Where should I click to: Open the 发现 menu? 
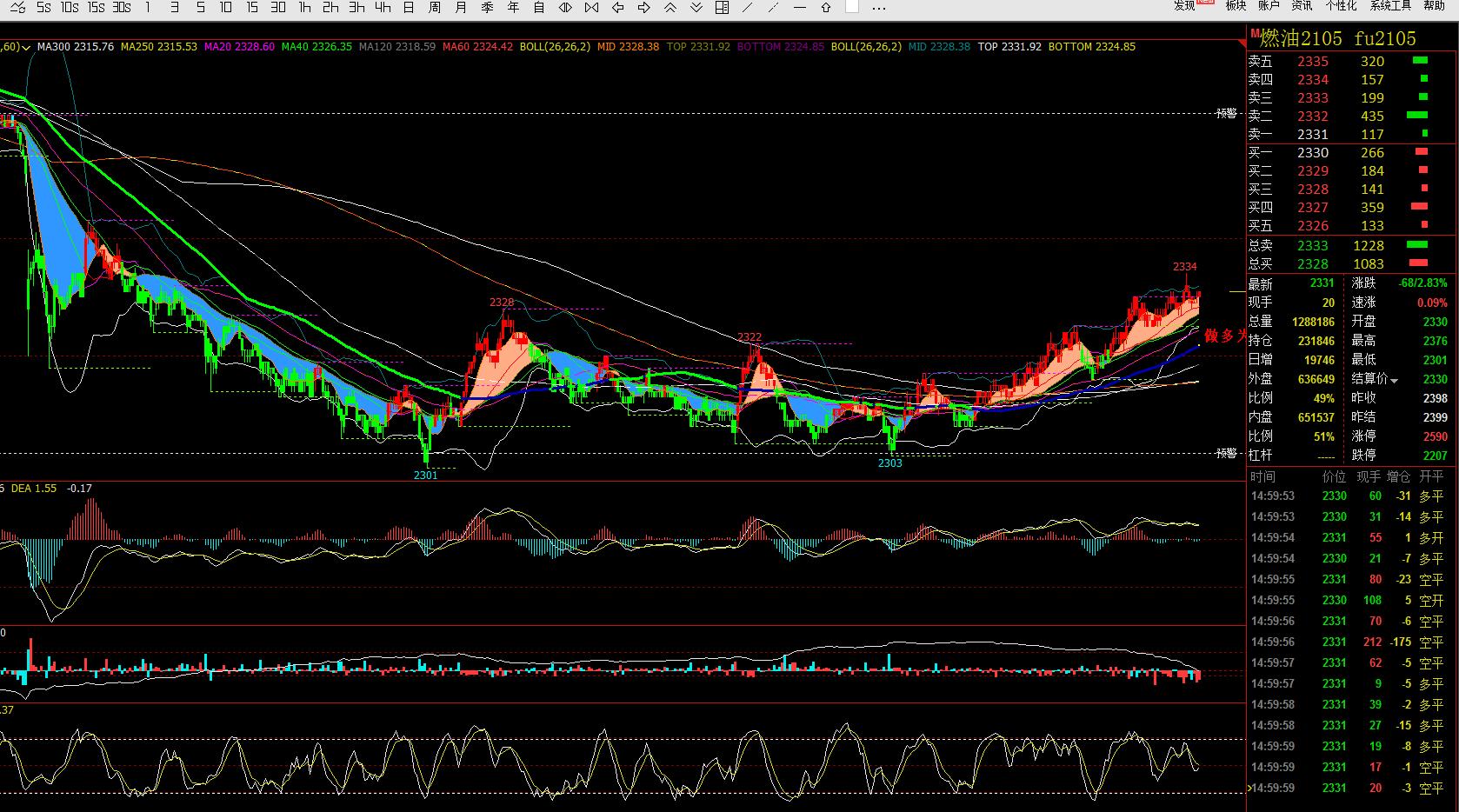(1184, 6)
